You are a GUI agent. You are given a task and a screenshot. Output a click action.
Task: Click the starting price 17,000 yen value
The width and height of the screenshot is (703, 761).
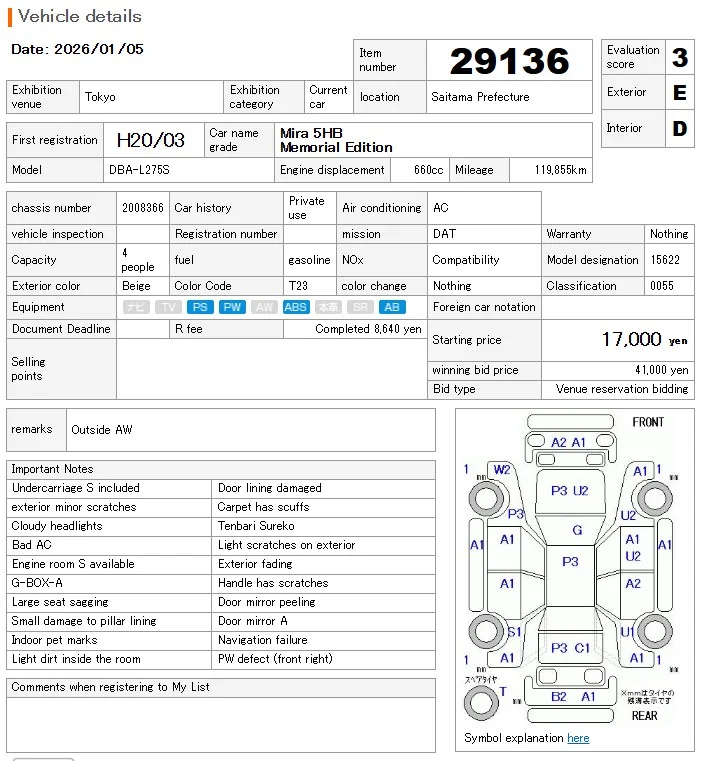[x=644, y=339]
